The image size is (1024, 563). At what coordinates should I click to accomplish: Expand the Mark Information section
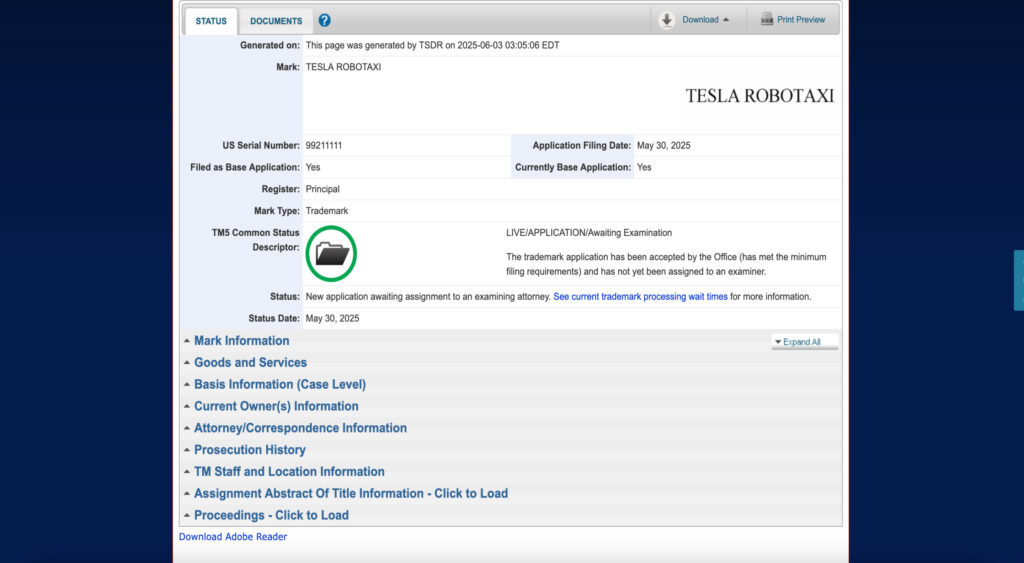pyautogui.click(x=241, y=340)
